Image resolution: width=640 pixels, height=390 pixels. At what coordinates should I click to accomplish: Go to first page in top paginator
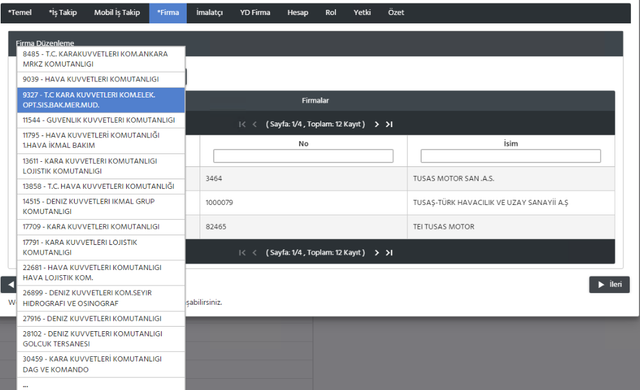coord(242,124)
